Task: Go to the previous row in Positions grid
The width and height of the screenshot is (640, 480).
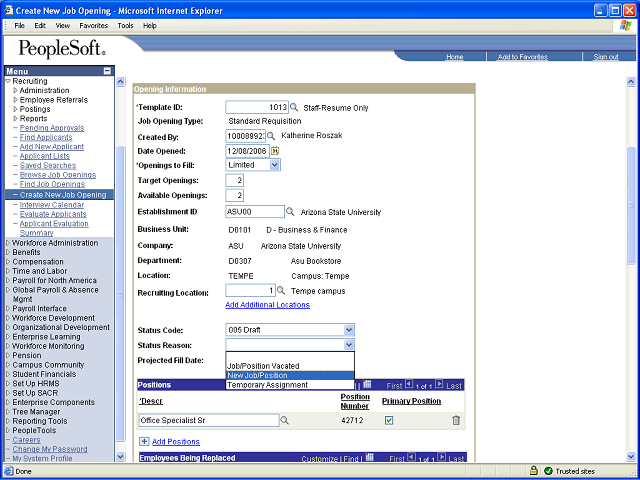Action: tap(409, 384)
